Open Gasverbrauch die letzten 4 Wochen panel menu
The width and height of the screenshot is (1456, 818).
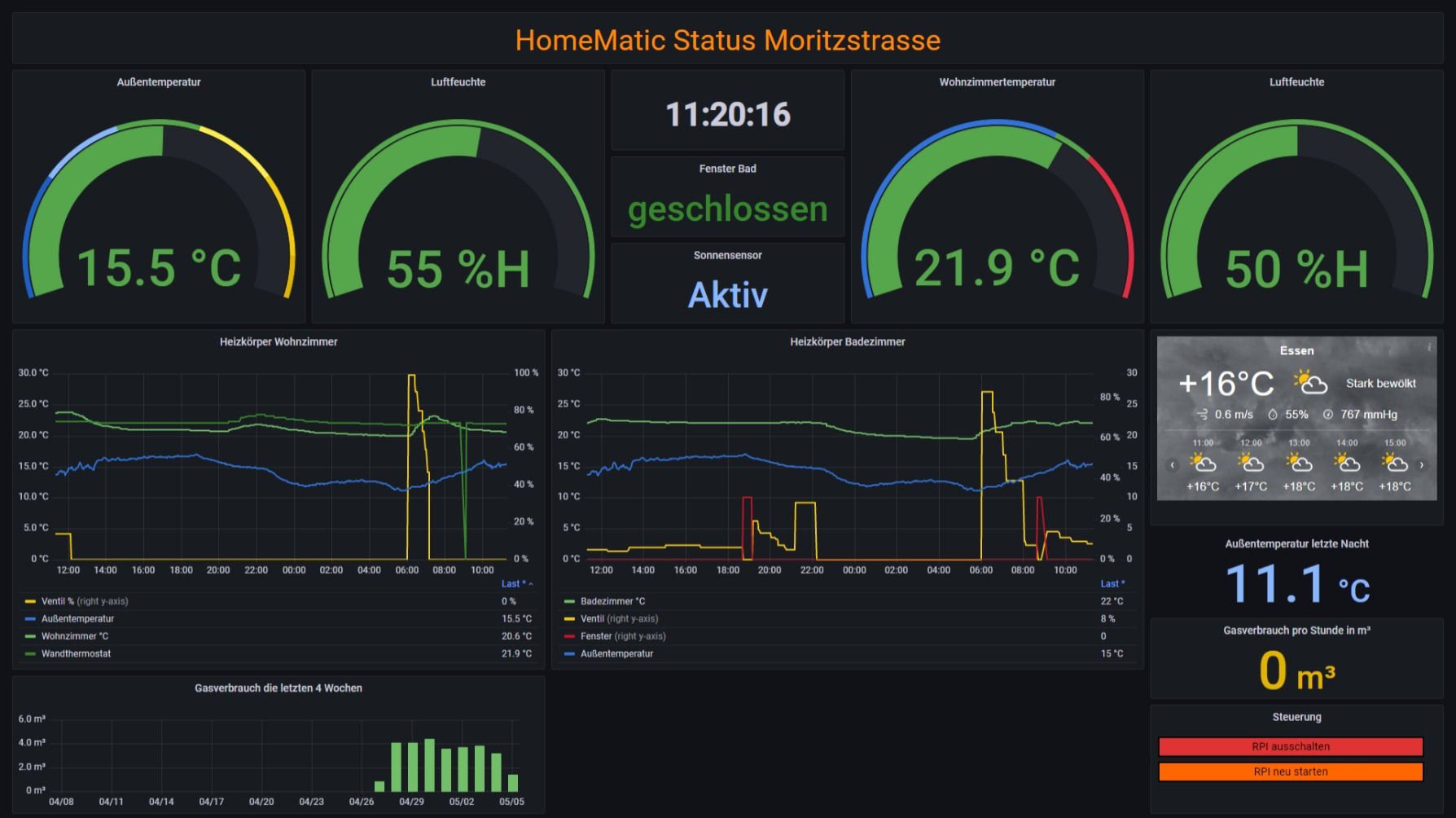278,688
